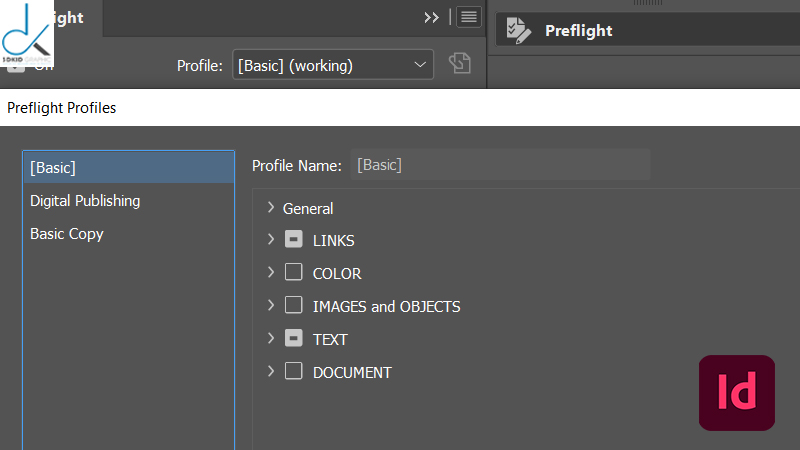Click the embed profile icon beside Profile dropdown

tap(460, 64)
